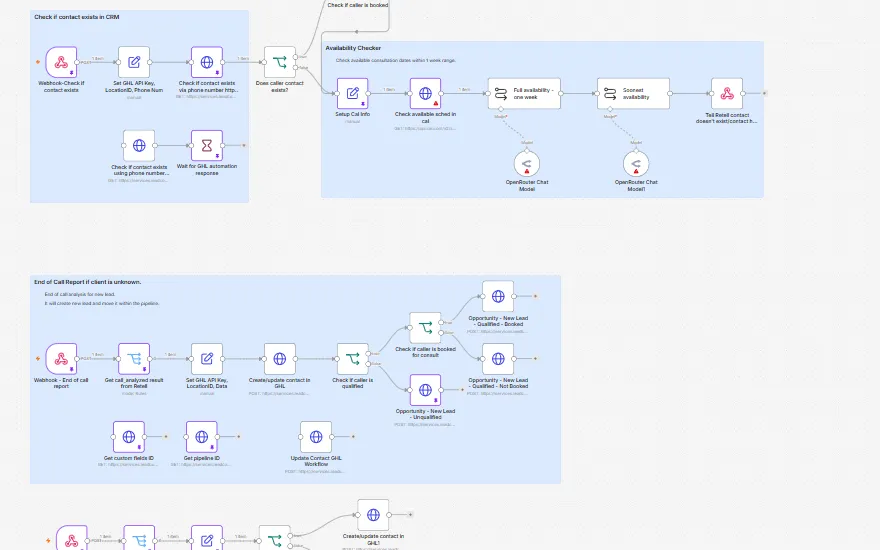Select the Check if caller is qualified node
This screenshot has height=550, width=880.
coord(352,359)
